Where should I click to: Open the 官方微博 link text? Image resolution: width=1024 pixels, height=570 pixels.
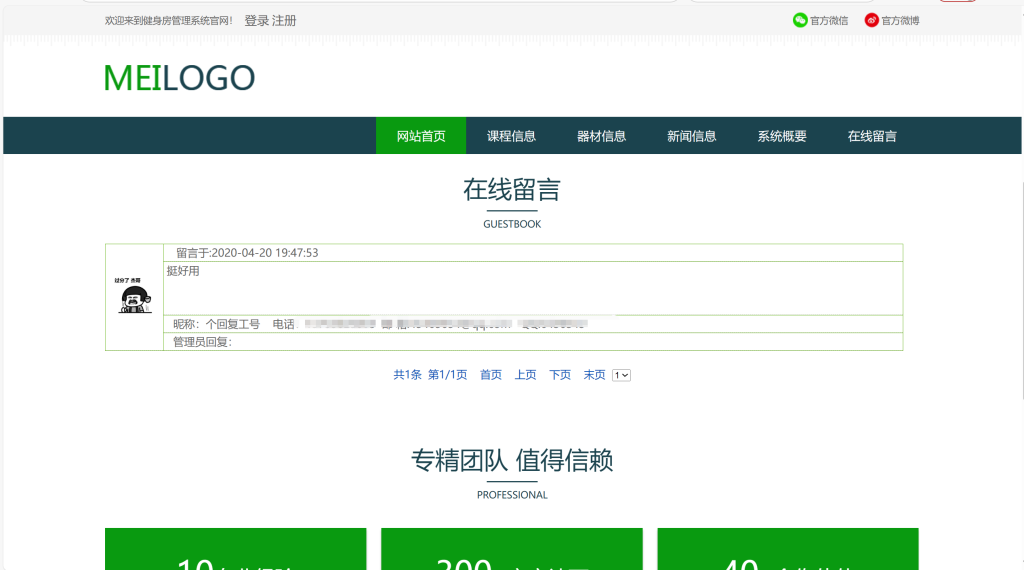900,21
